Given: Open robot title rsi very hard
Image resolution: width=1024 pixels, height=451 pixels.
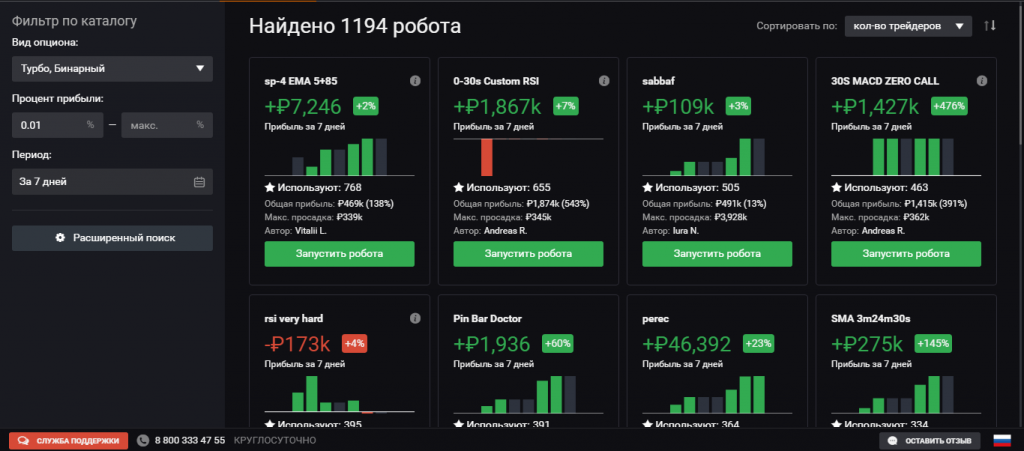Looking at the screenshot, I should (x=294, y=319).
